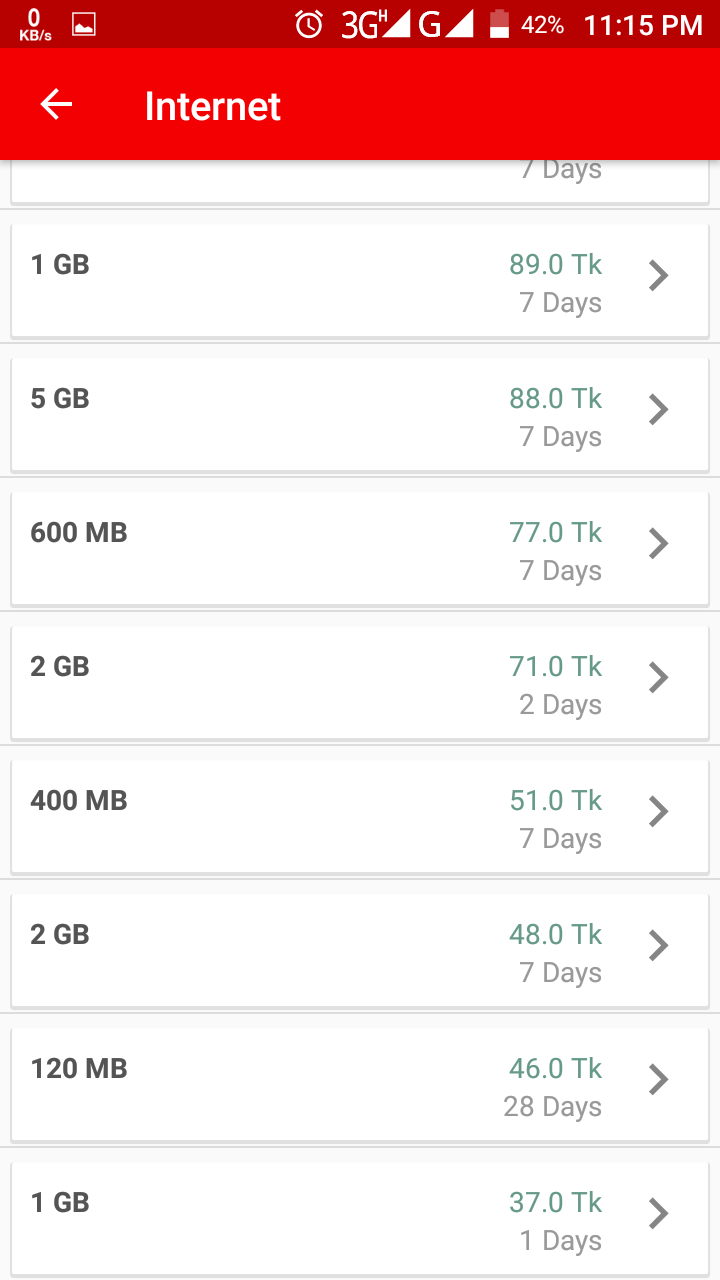
Task: Choose the 600 MB package label
Action: coord(79,533)
